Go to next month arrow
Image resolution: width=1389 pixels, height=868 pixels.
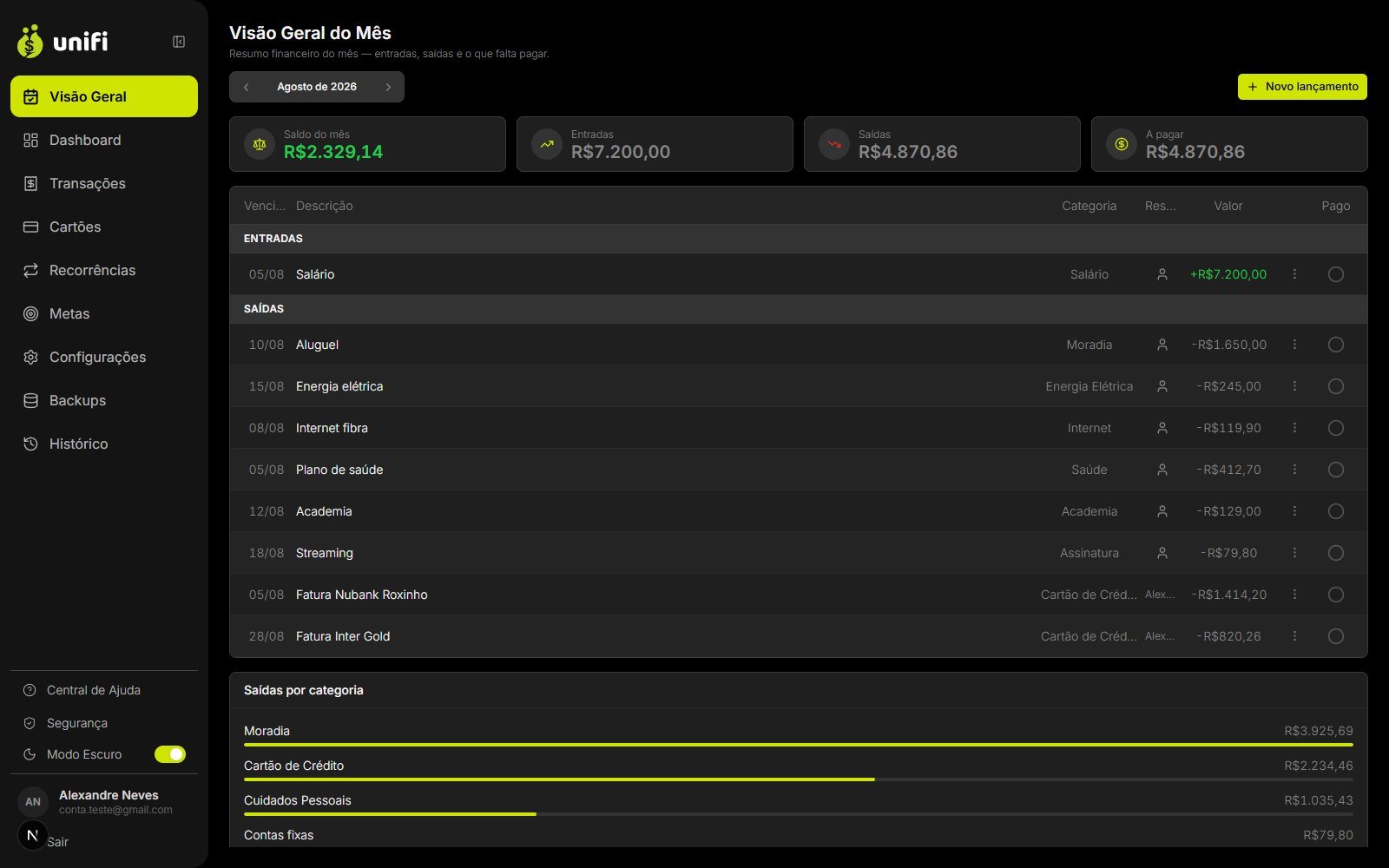pos(388,87)
